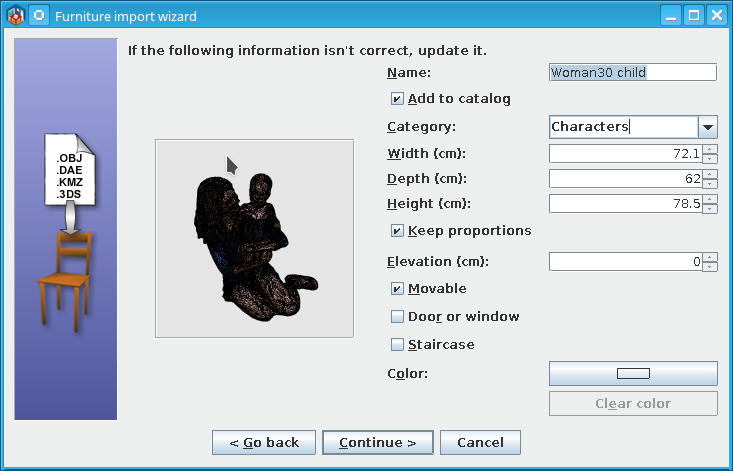This screenshot has width=733, height=471.
Task: Click the Clear color button
Action: coord(633,404)
